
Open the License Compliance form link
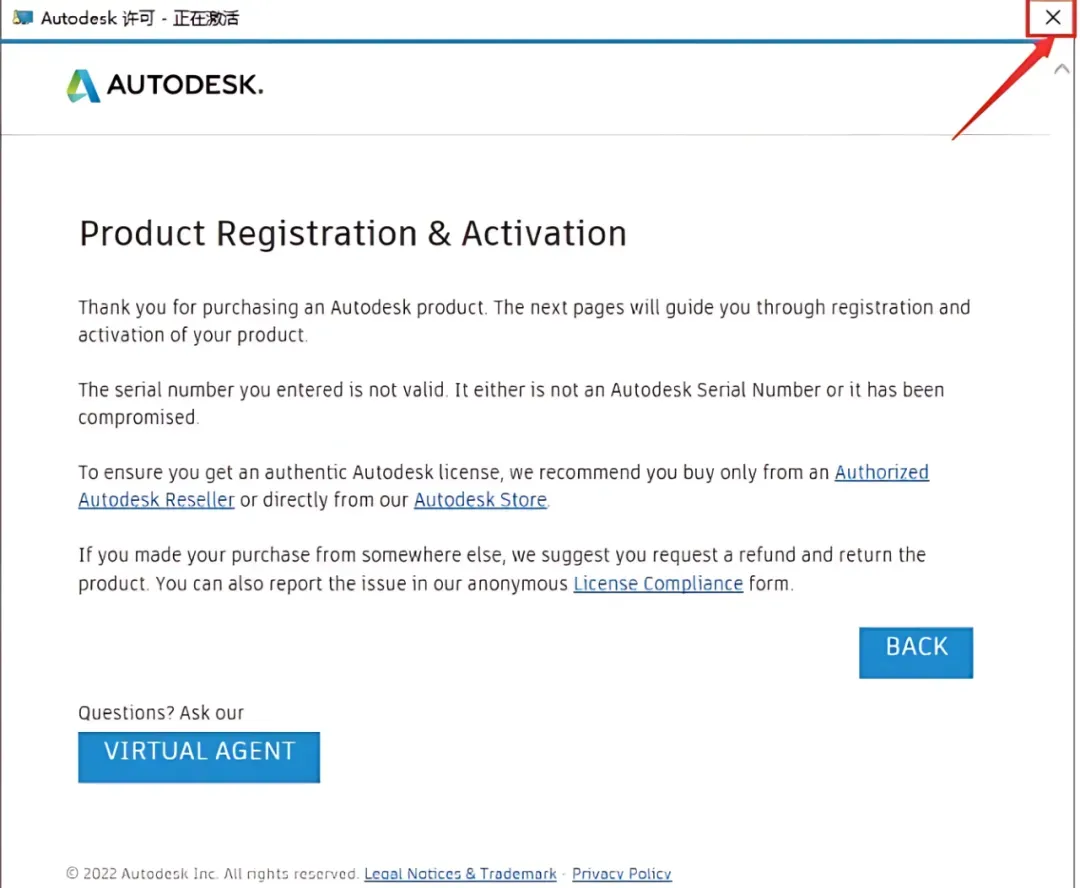pos(658,584)
